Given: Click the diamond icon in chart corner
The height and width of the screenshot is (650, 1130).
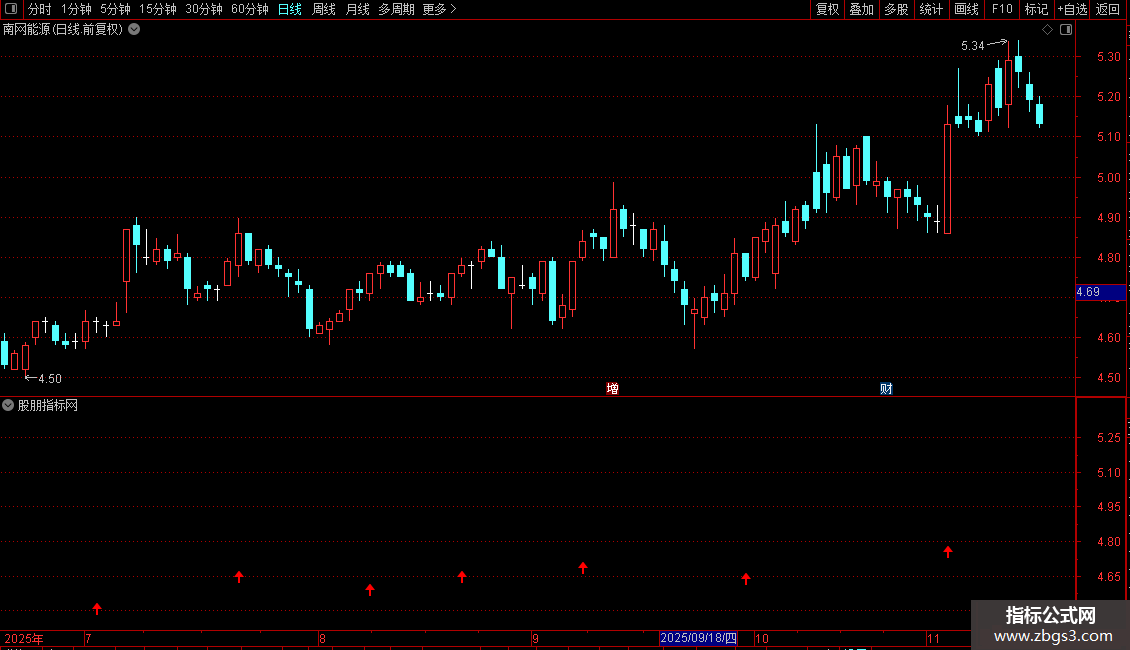Looking at the screenshot, I should tap(1048, 30).
